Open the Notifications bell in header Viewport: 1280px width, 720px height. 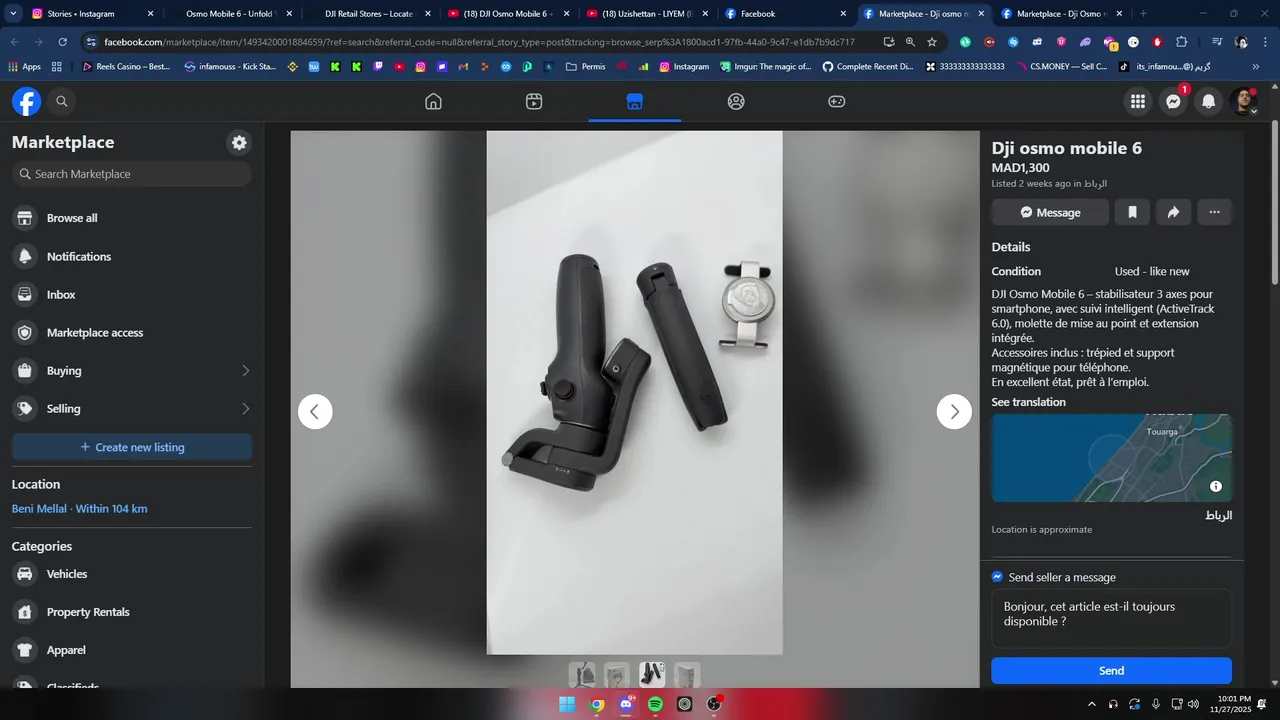pyautogui.click(x=1208, y=101)
